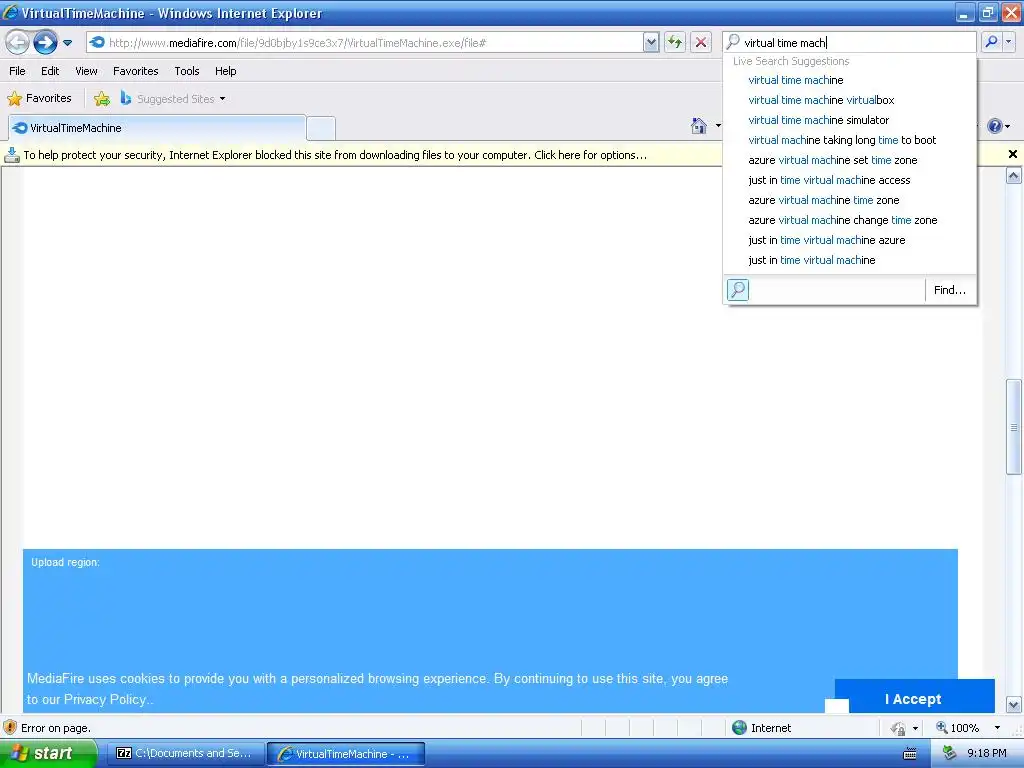Add page to Favorites Bar icon

point(101,99)
